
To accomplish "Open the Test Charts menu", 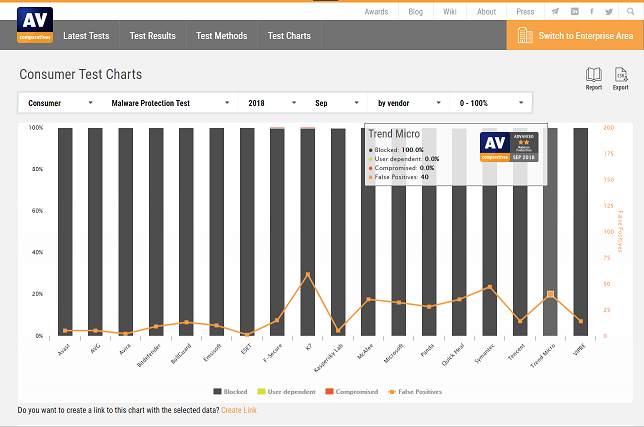I will coord(289,36).
